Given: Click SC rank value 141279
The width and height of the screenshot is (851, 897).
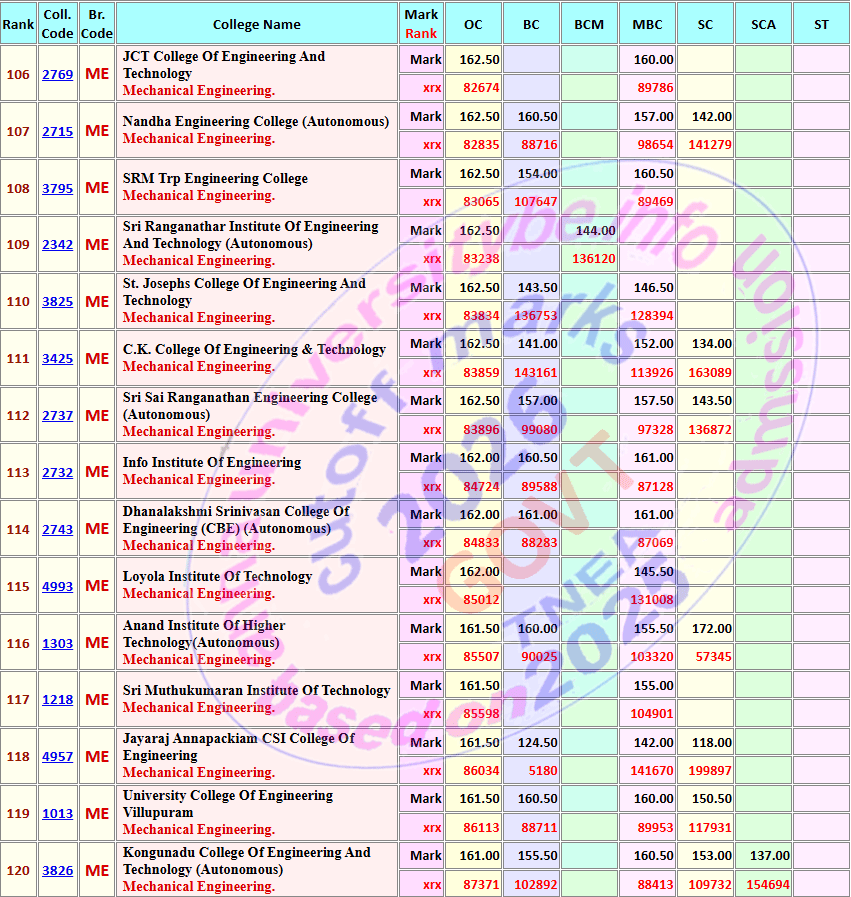Looking at the screenshot, I should [710, 145].
